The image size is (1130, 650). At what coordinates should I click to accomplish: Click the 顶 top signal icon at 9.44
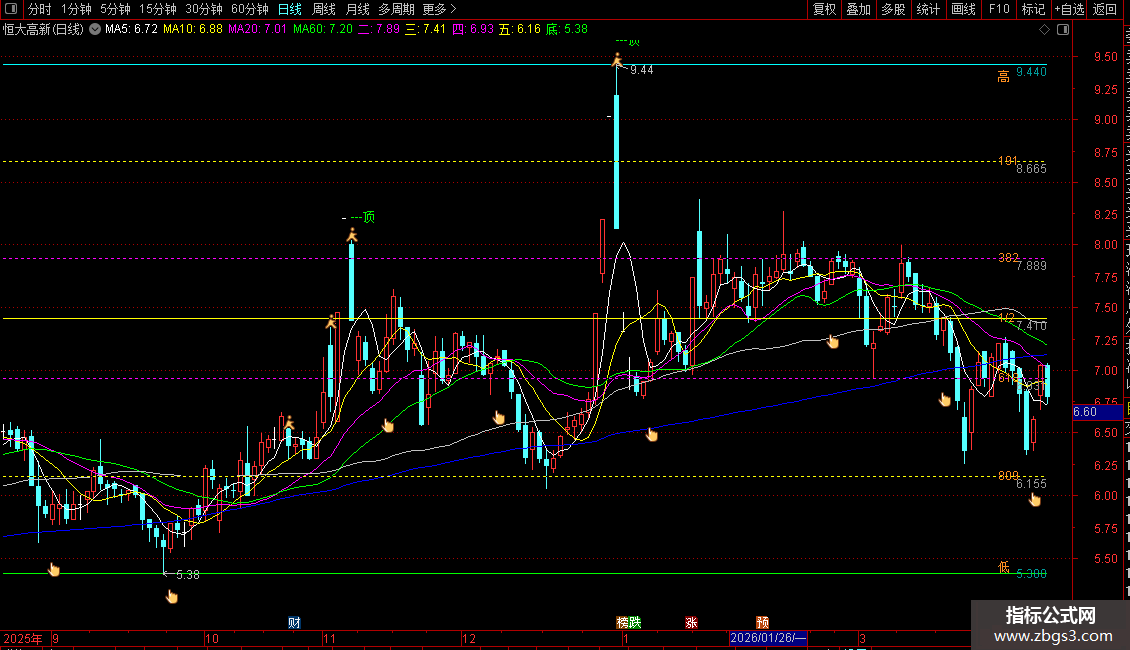click(x=617, y=60)
